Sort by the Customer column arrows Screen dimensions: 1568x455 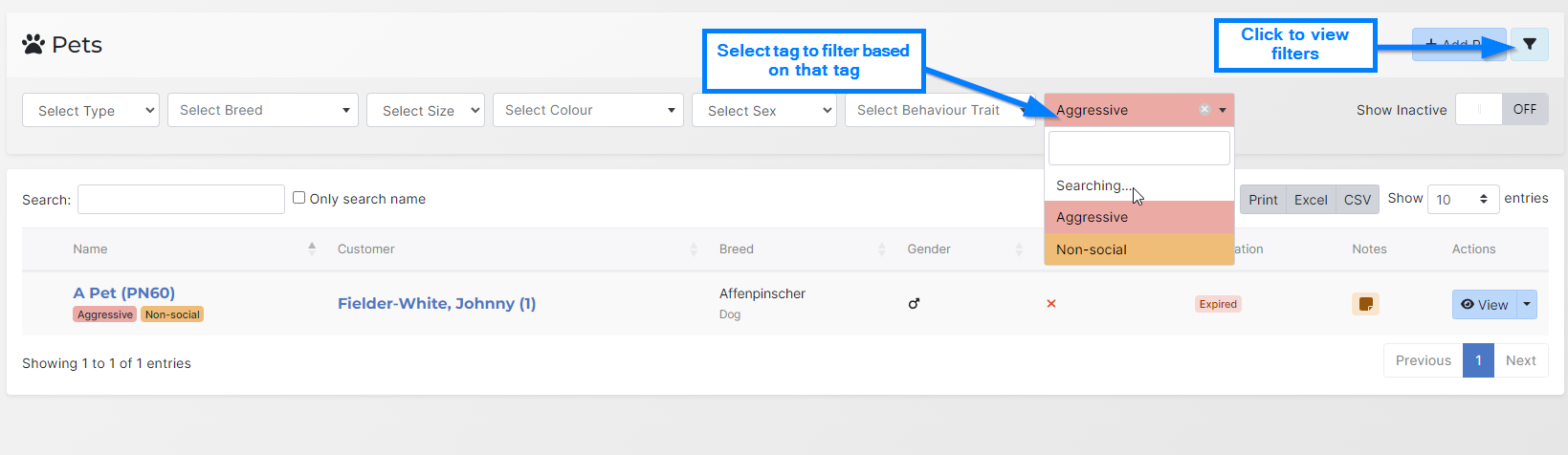(x=694, y=249)
